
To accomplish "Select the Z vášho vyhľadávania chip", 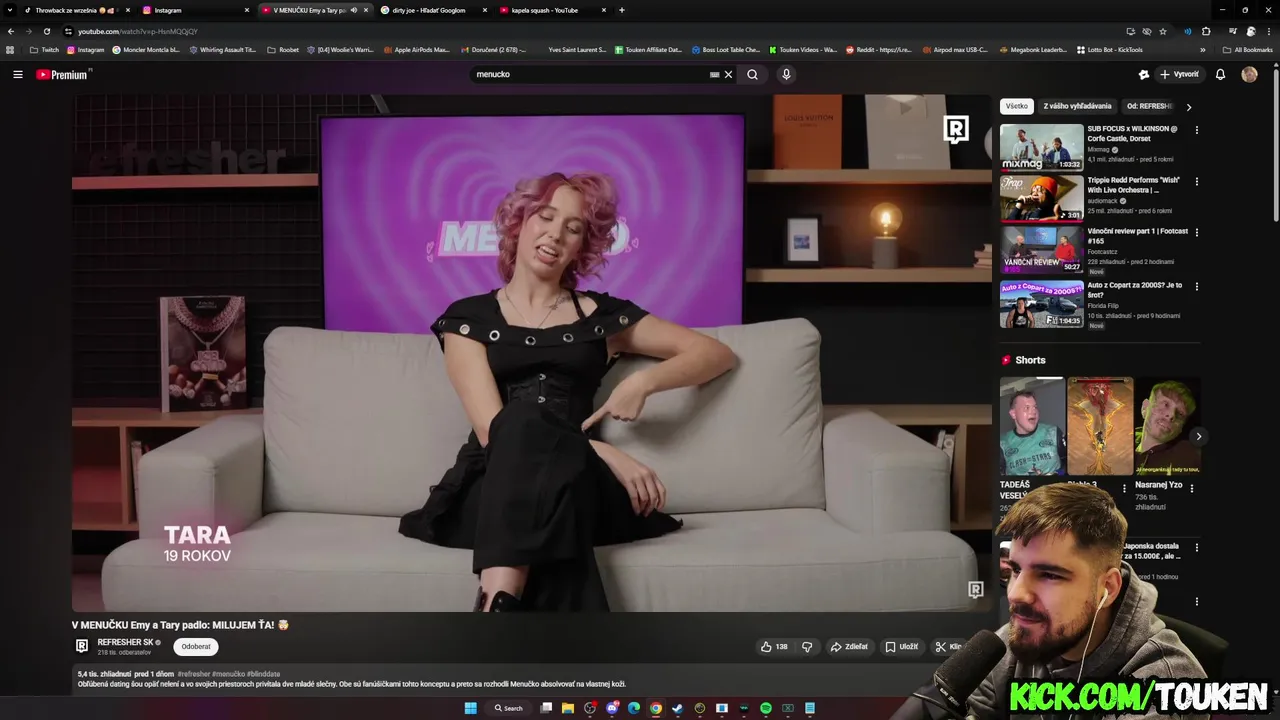I will pyautogui.click(x=1077, y=106).
